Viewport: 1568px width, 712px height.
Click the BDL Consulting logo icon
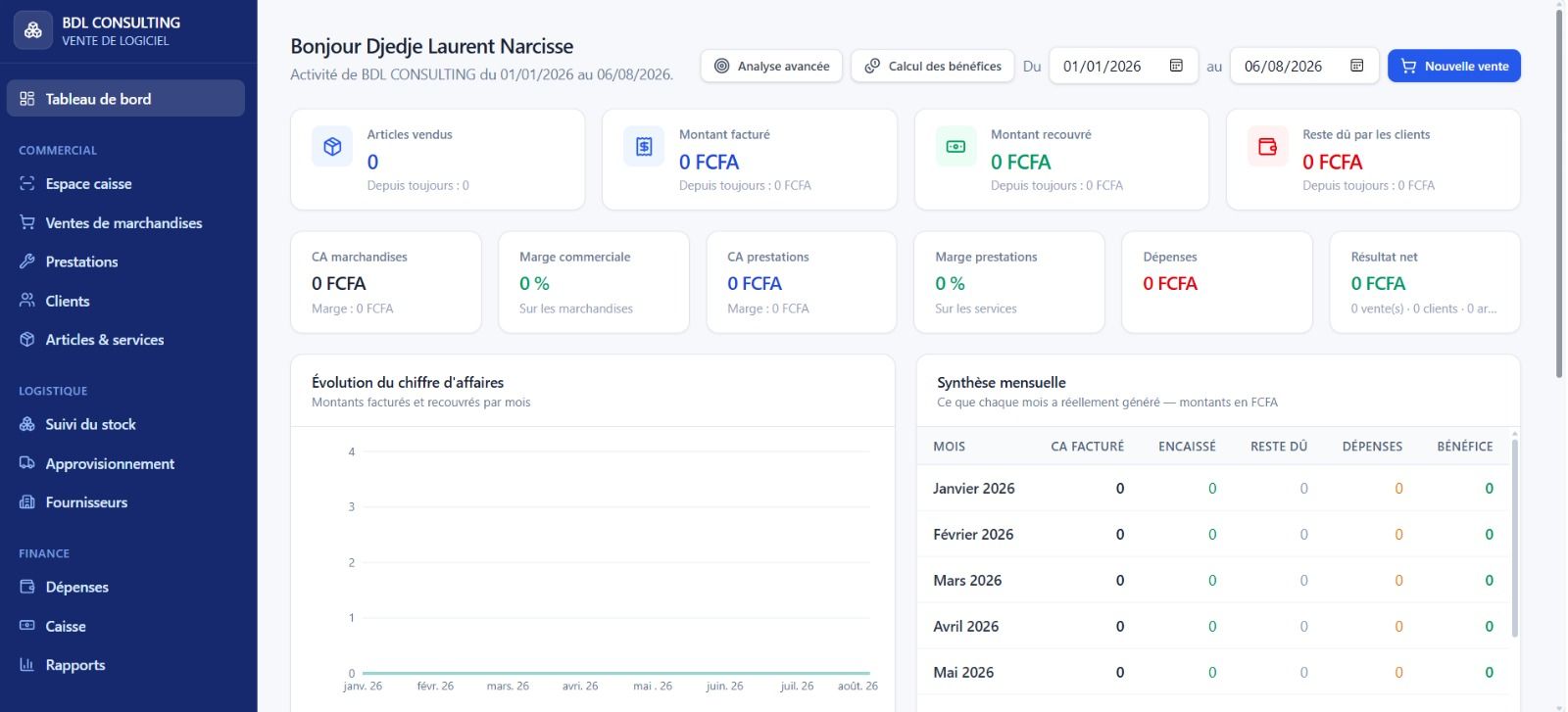tap(33, 30)
